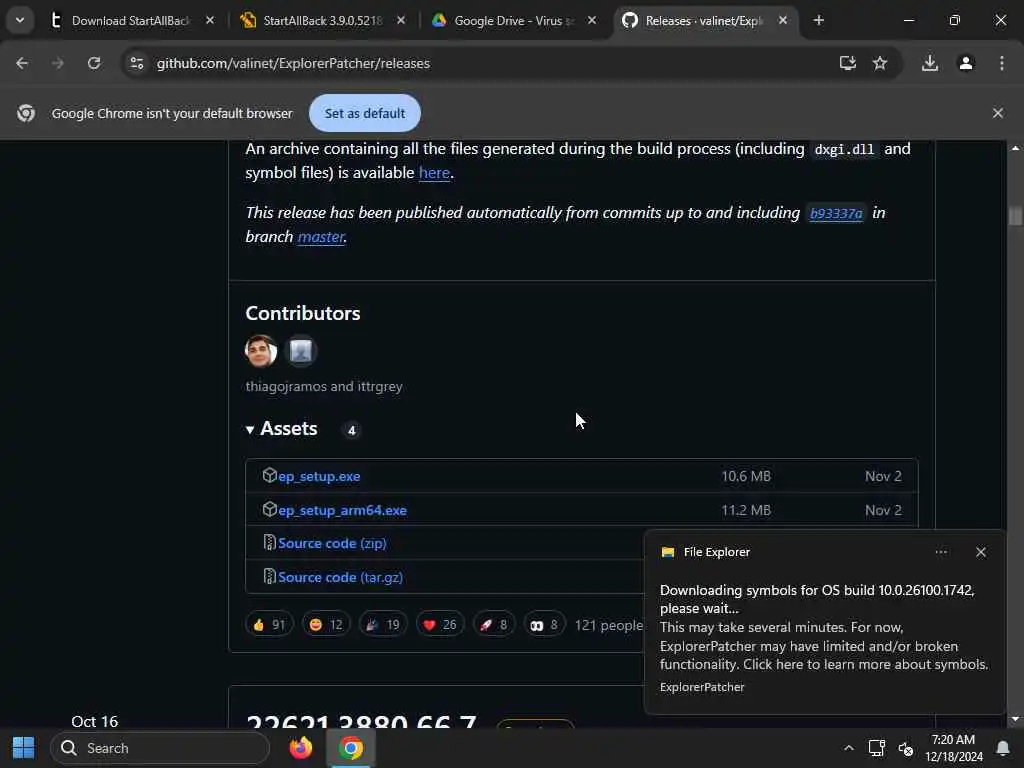Select the Releases valinet/ExplorerPatcher tab
This screenshot has height=768, width=1024.
tap(704, 21)
